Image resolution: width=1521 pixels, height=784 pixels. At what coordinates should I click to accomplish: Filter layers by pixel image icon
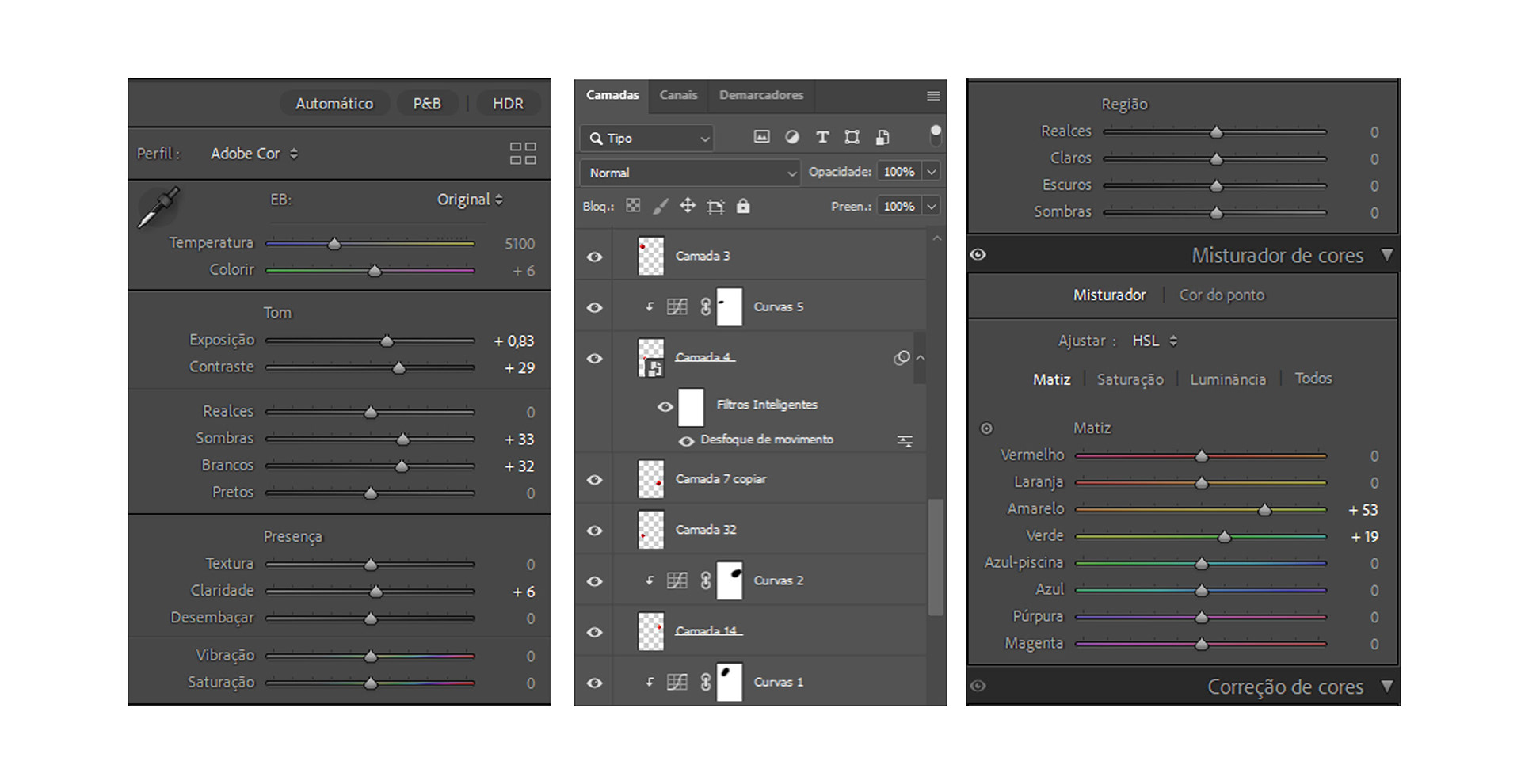(x=761, y=137)
